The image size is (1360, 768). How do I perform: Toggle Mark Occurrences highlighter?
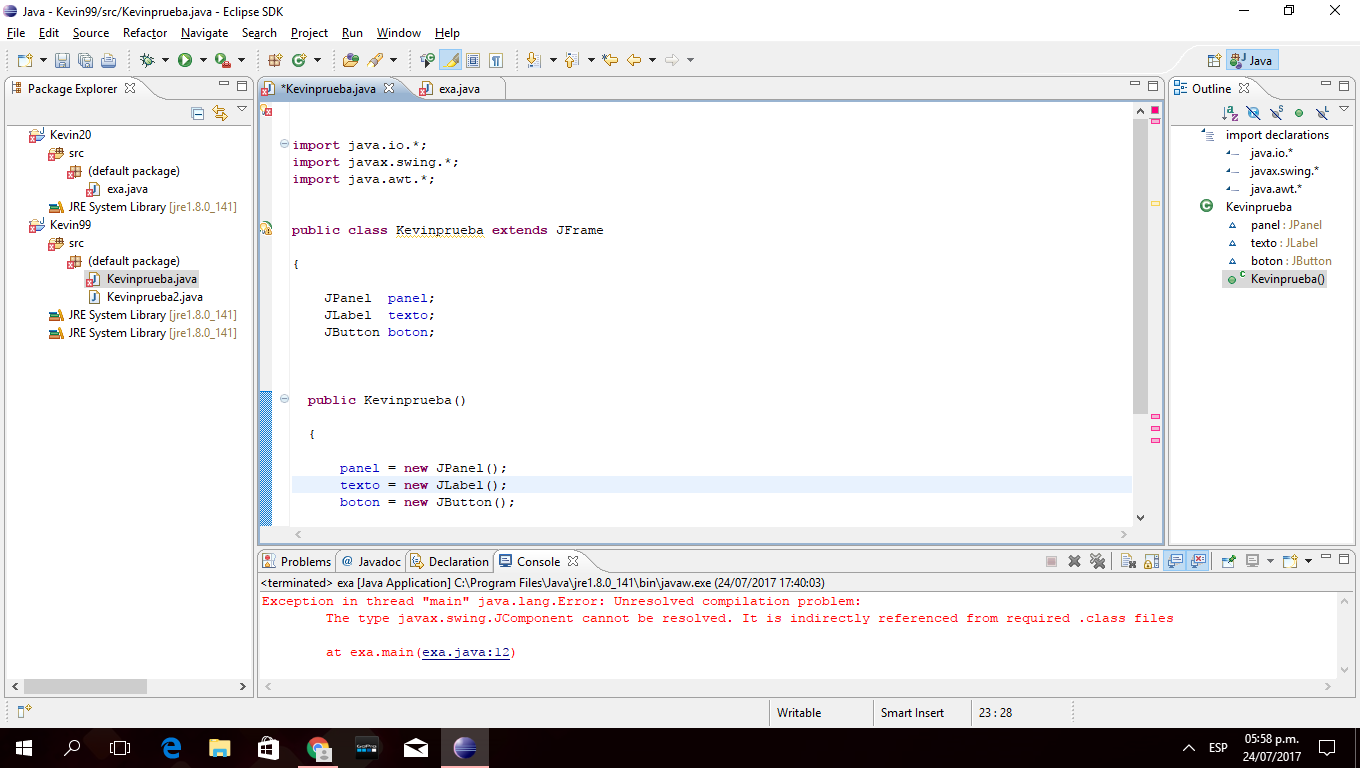451,60
